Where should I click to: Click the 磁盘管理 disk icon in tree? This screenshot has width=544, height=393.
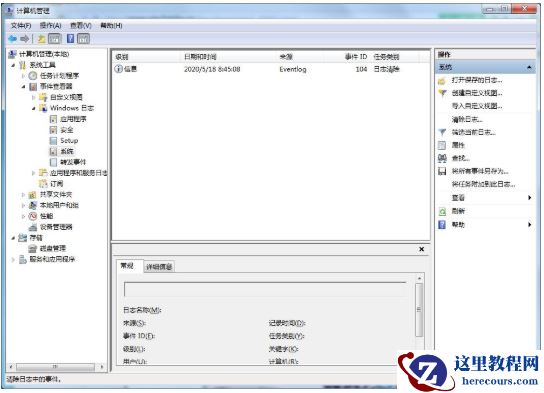33,249
